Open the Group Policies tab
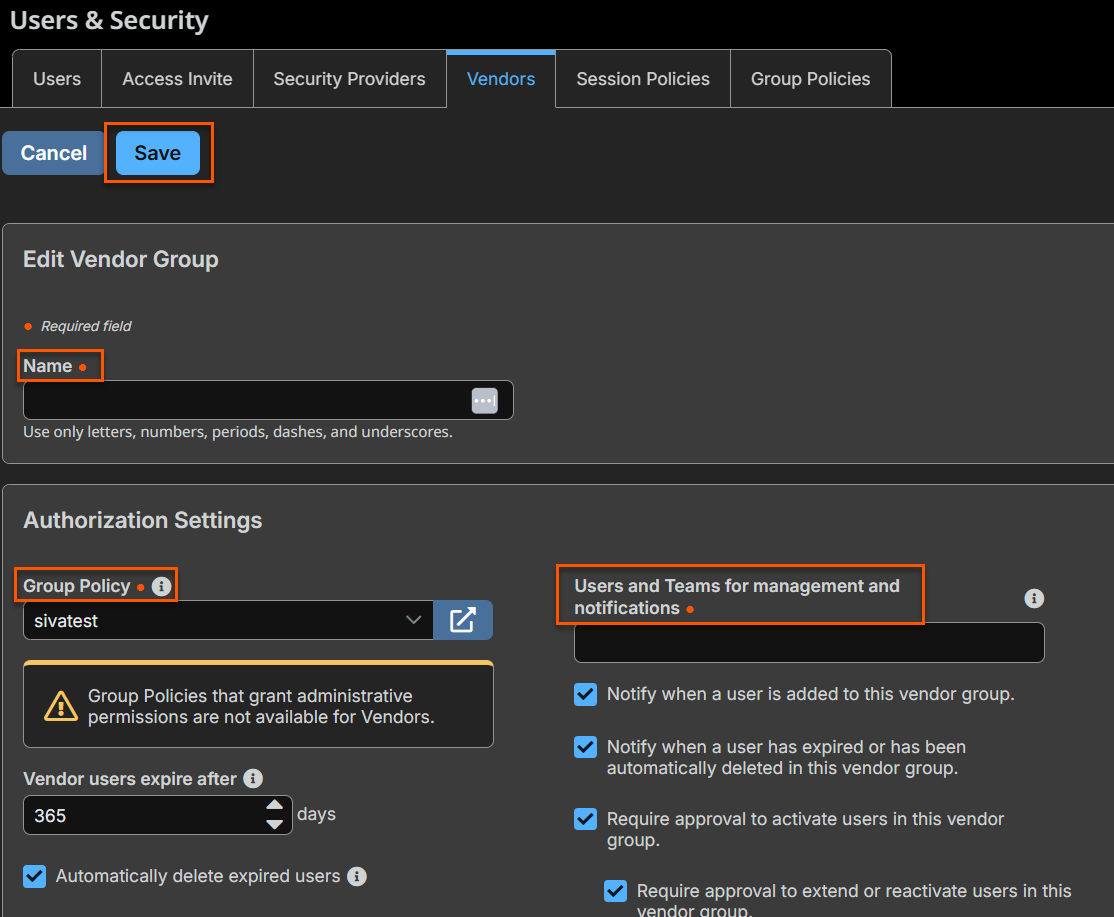1114x917 pixels. [811, 79]
